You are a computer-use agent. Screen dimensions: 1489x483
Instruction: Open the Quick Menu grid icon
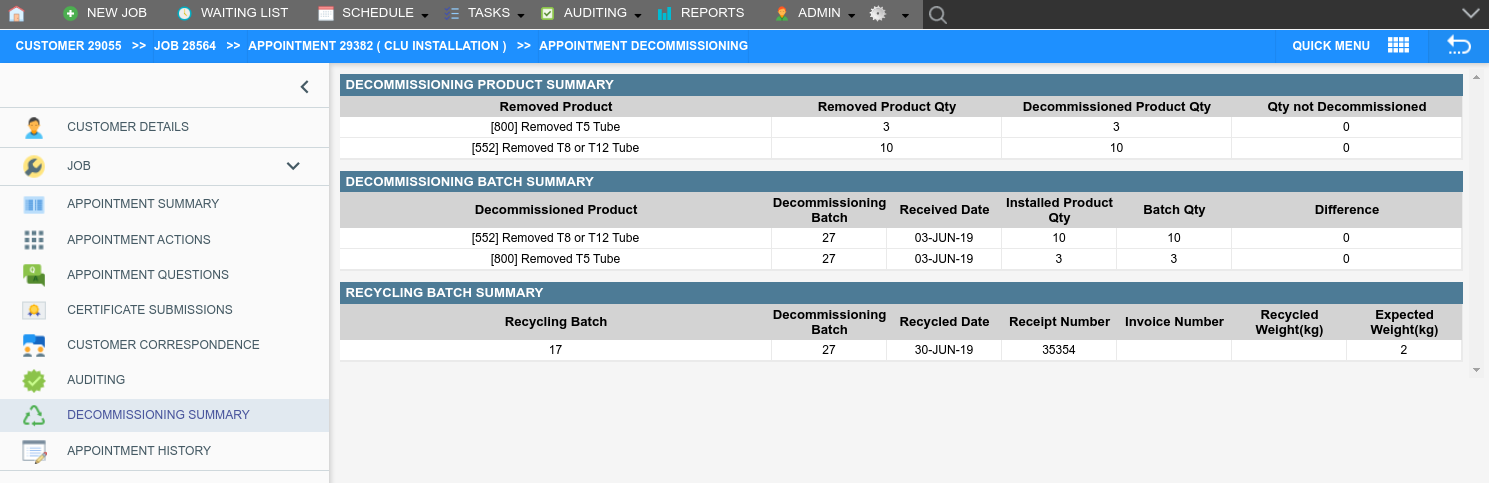coord(1398,46)
